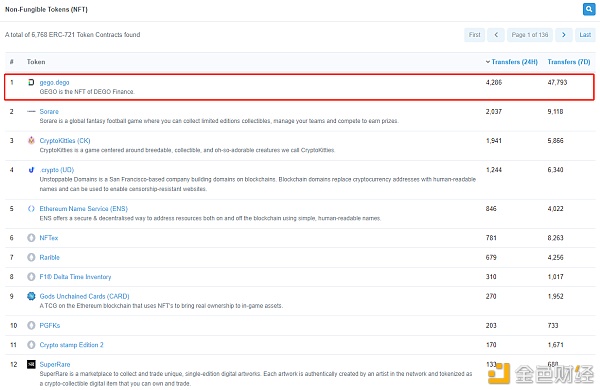
Task: Click the SuperRare black logo icon
Action: pyautogui.click(x=31, y=364)
